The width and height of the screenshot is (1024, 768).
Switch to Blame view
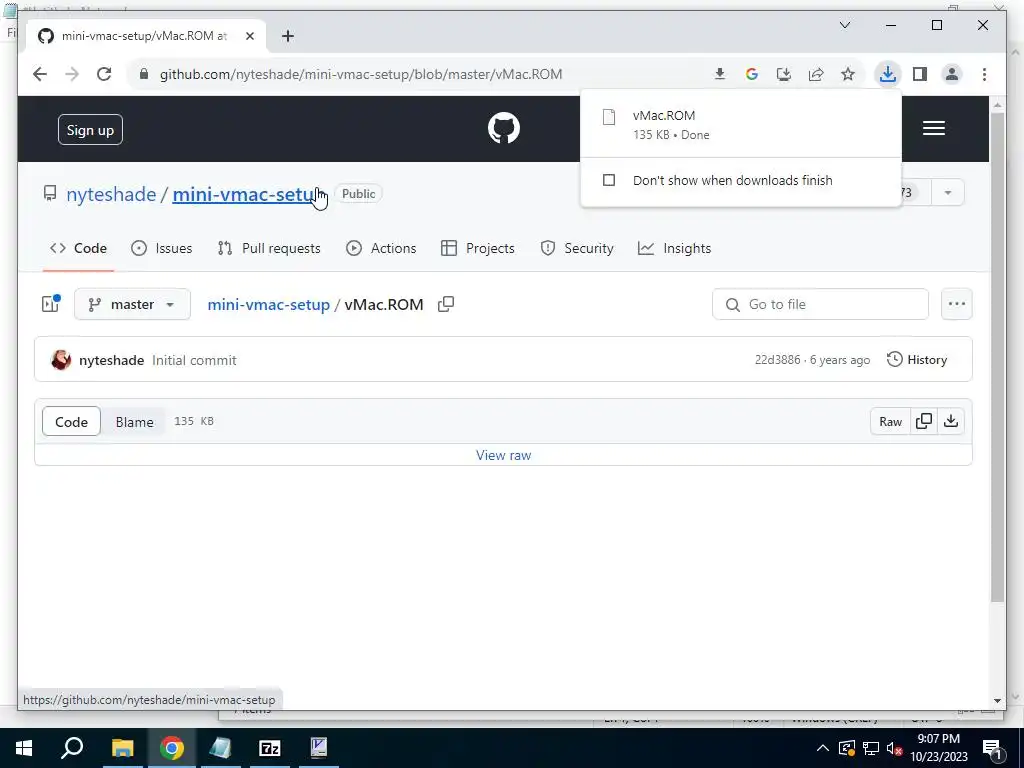135,422
